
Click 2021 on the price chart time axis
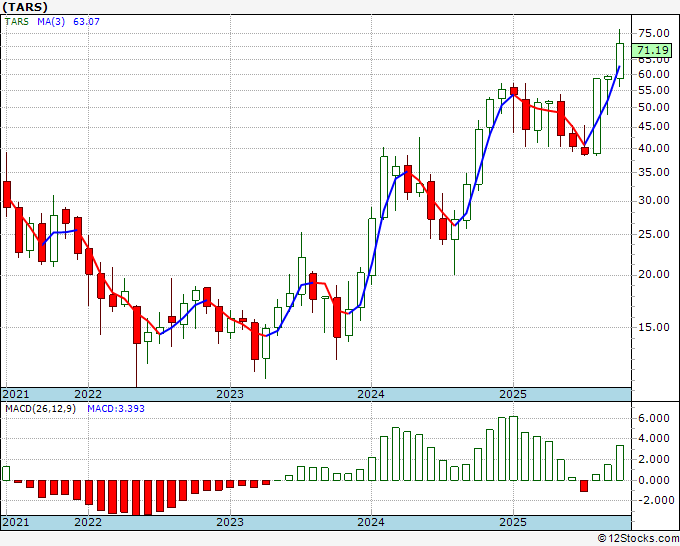(16, 394)
